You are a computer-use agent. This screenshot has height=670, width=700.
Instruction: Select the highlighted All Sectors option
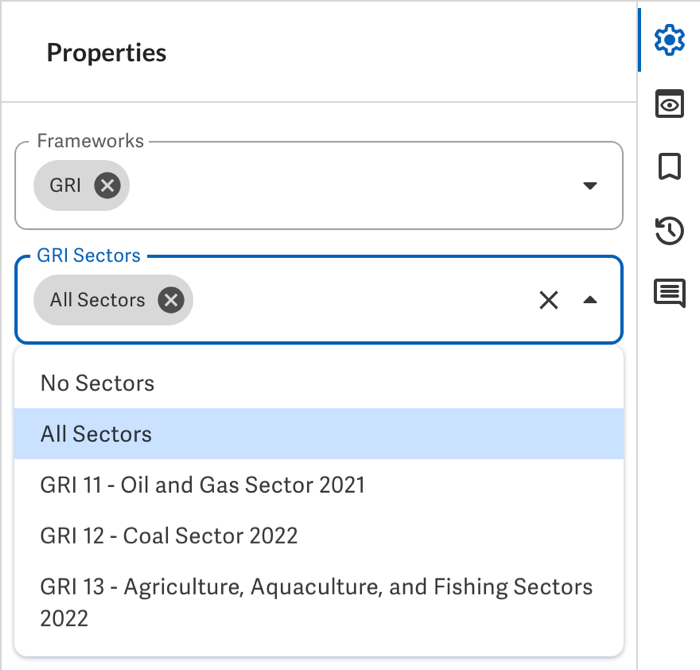[319, 434]
